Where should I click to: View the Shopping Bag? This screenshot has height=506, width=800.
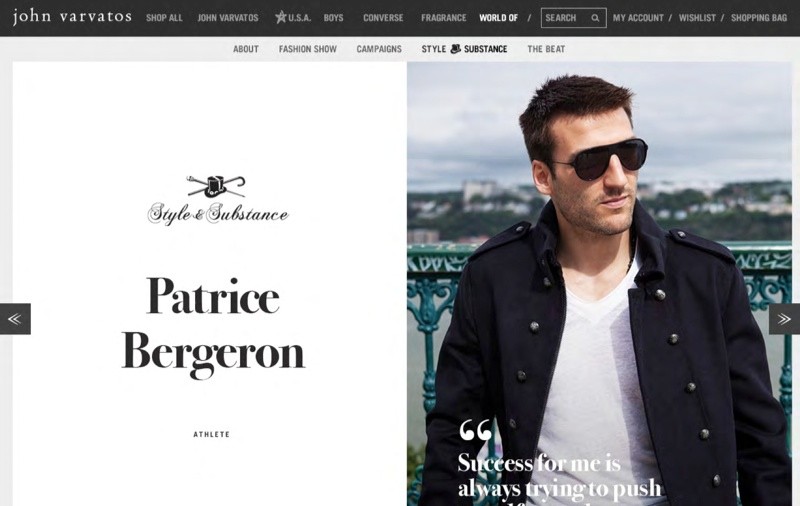[759, 18]
